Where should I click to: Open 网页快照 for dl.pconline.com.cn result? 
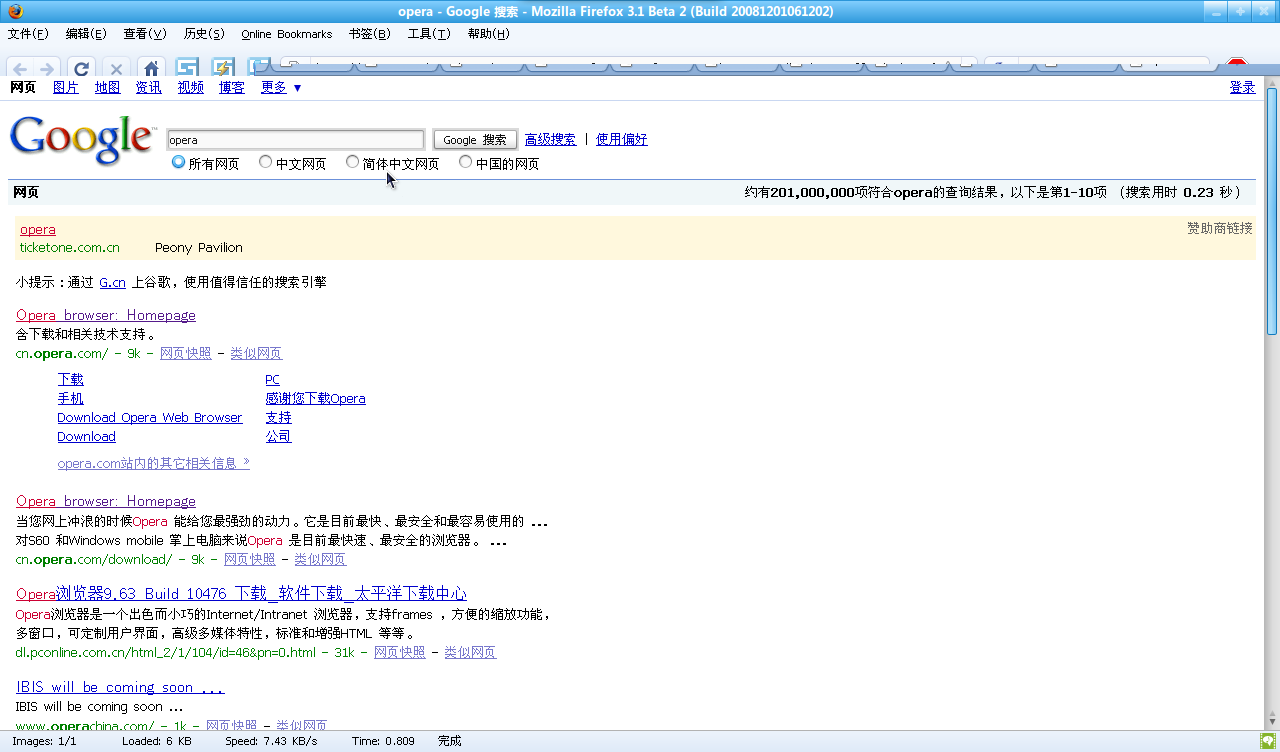pyautogui.click(x=400, y=653)
